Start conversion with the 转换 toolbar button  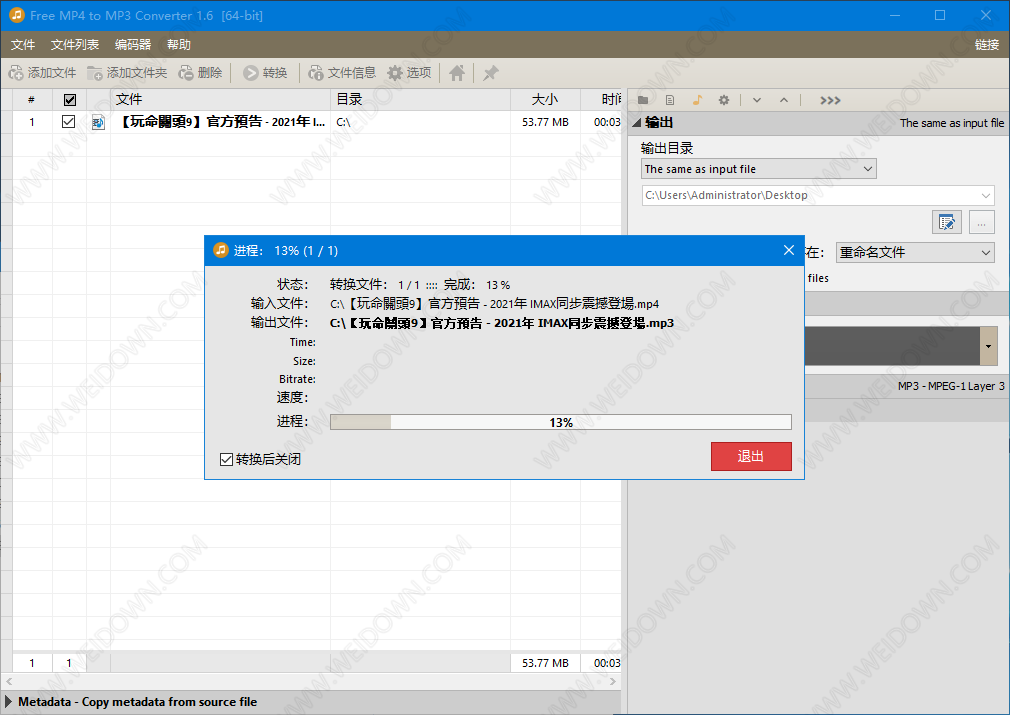(265, 73)
